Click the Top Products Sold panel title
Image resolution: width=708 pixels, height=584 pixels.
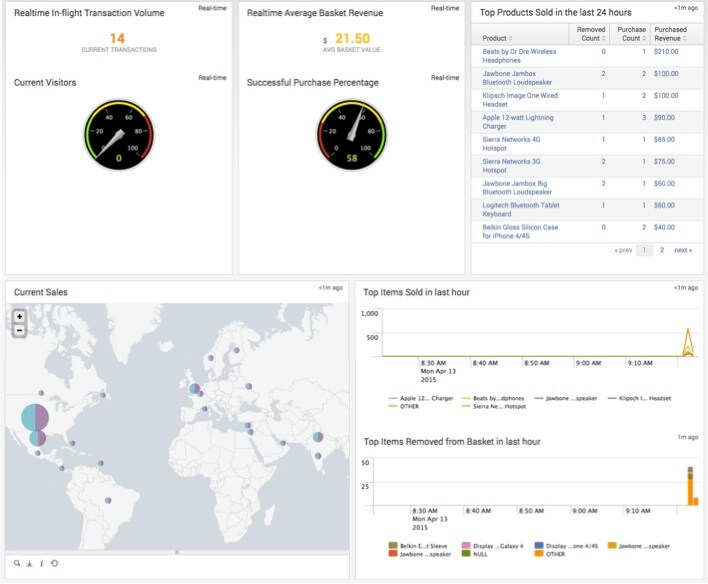555,13
